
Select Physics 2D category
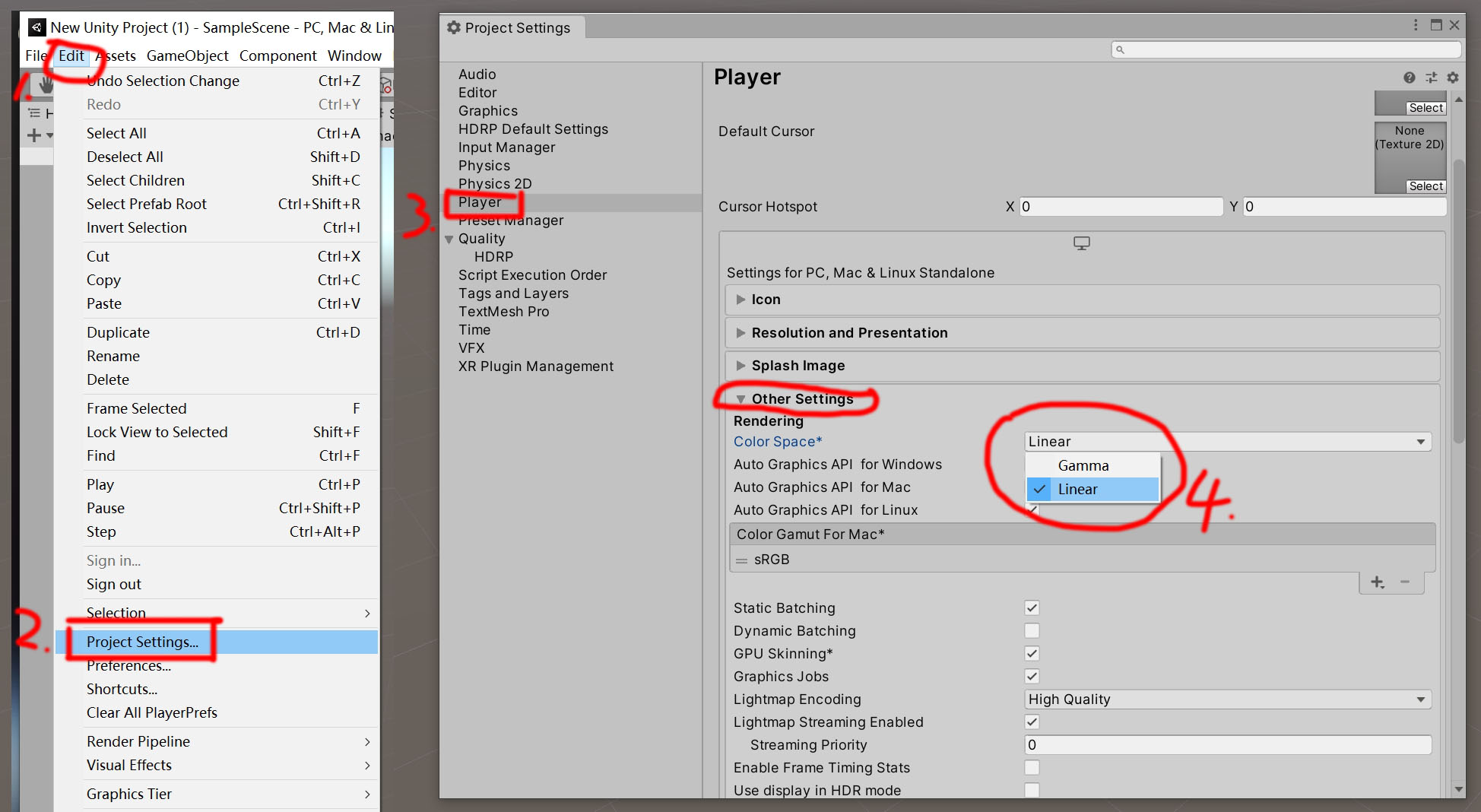[495, 184]
